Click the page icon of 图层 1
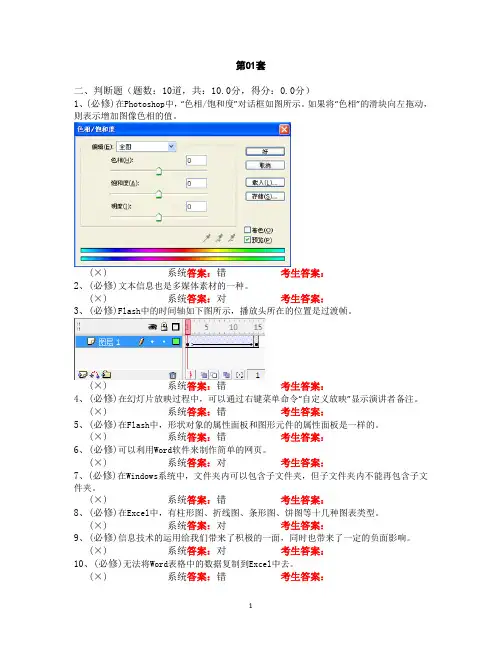The width and height of the screenshot is (502, 649). point(91,341)
